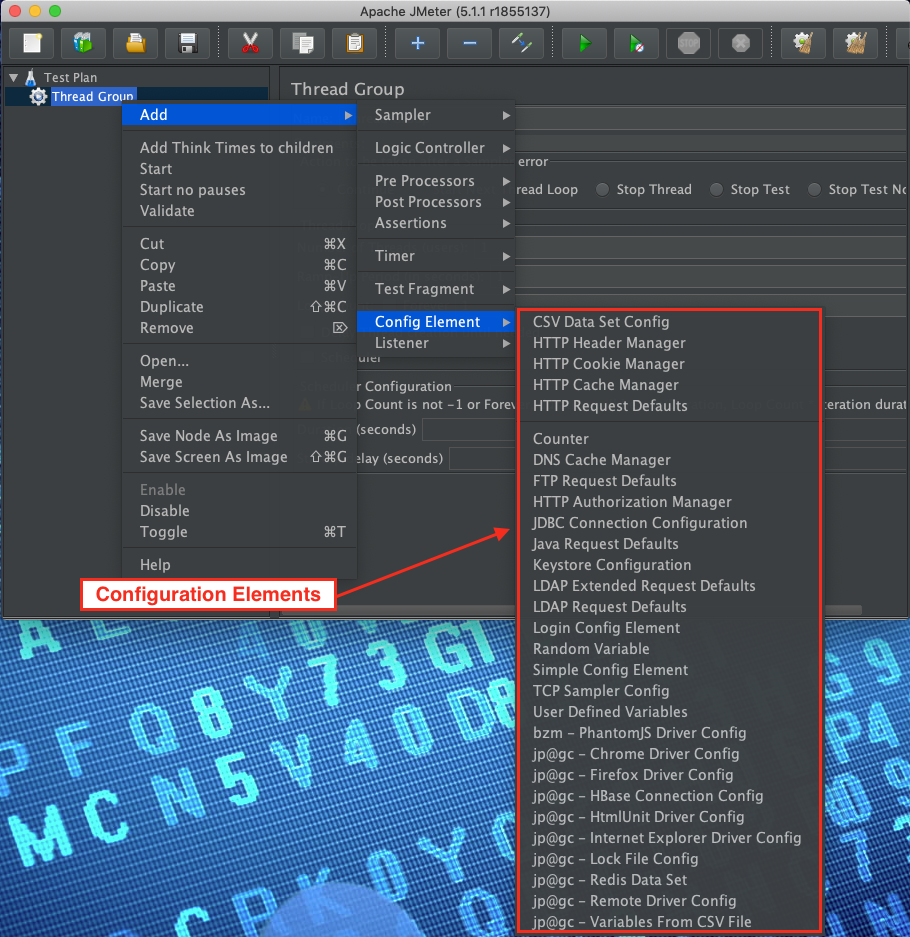Click the Cut scissors icon
The width and height of the screenshot is (910, 937).
(250, 43)
